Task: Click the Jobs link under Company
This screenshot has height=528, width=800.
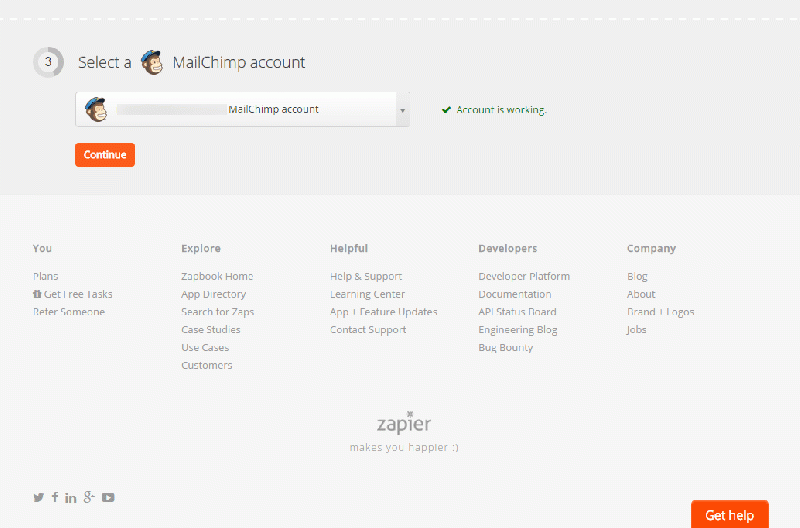Action: coord(637,330)
